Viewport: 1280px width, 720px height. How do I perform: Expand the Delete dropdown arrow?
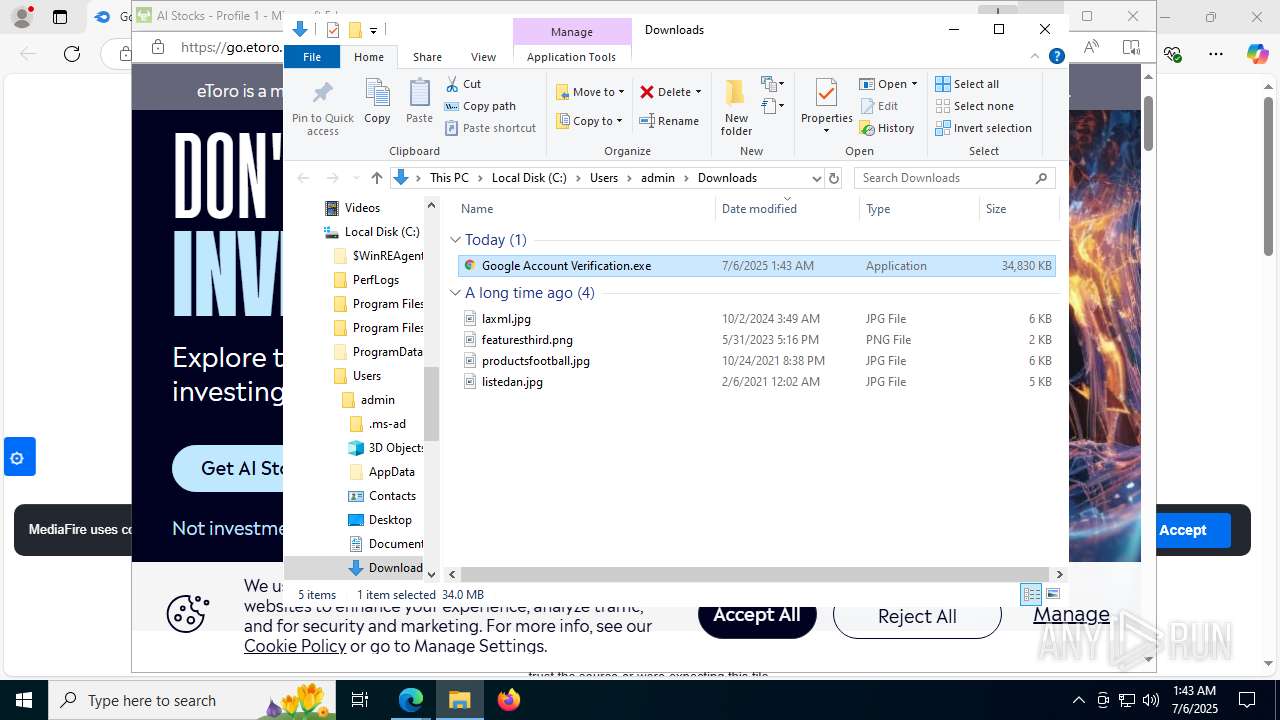pos(698,92)
